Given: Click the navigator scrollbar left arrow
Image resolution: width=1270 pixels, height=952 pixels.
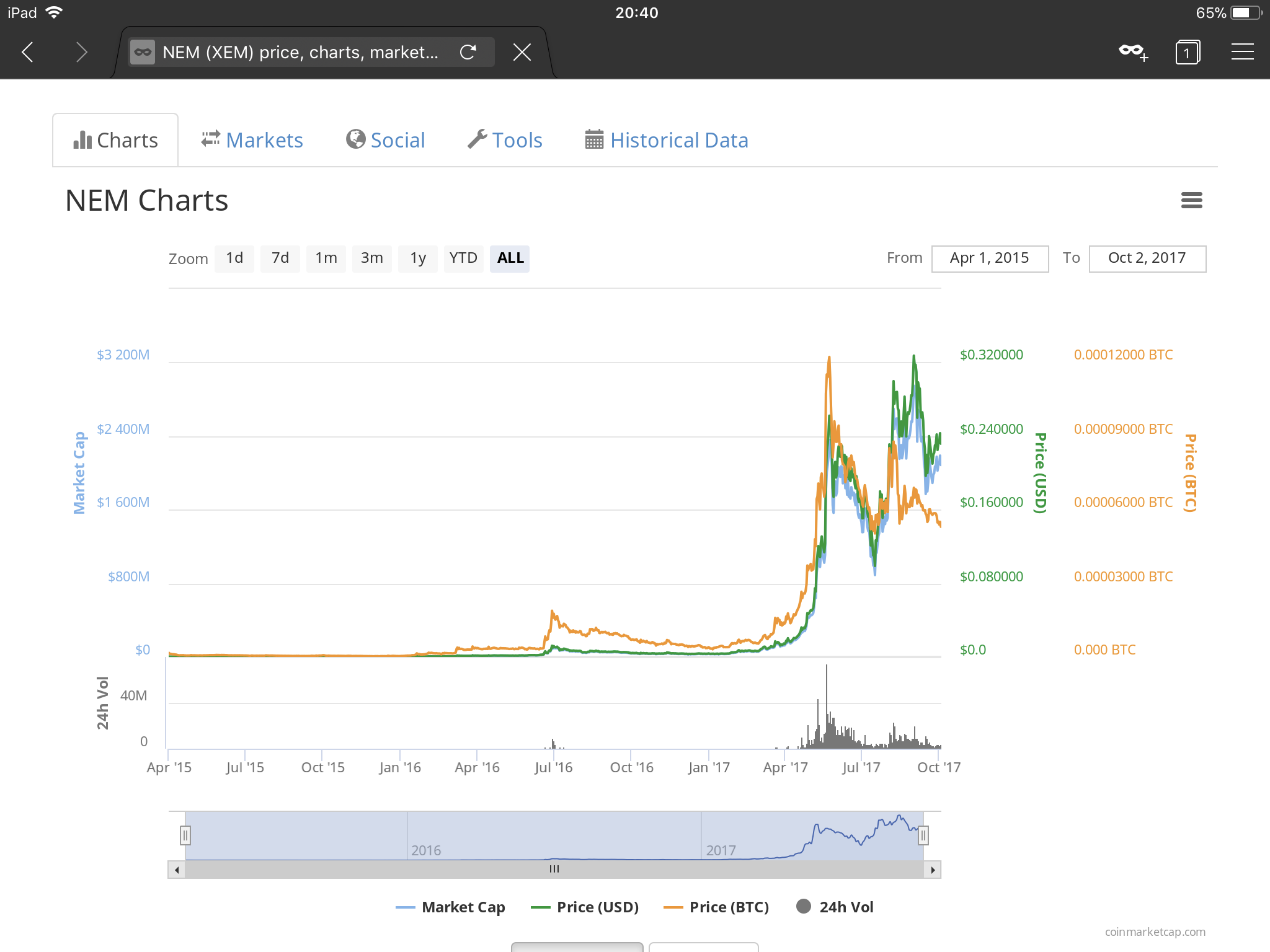Looking at the screenshot, I should pos(177,870).
